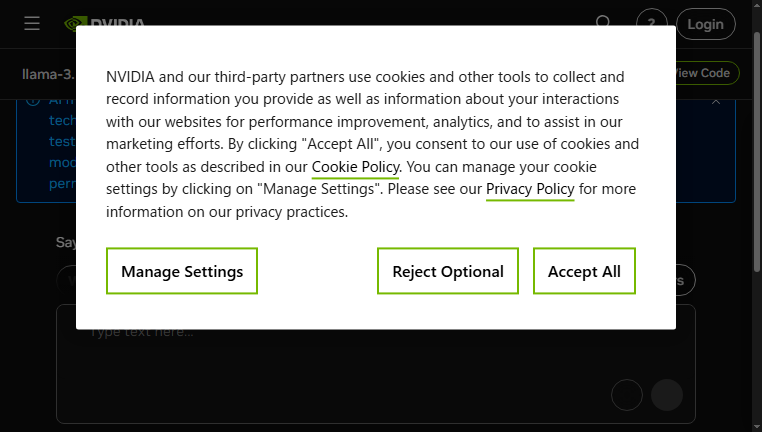Click the page's vertical scrollbar thumb

tap(757, 152)
